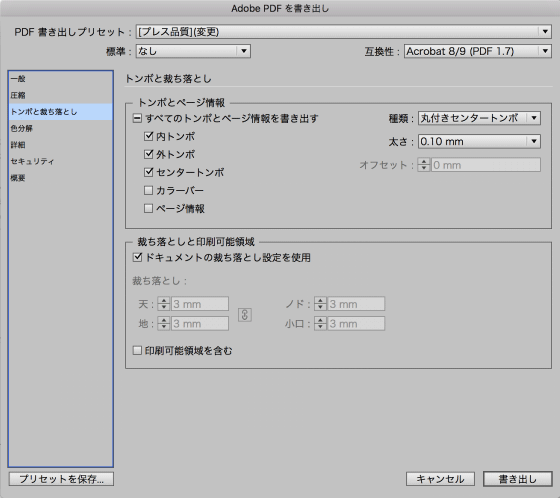560x498 pixels.
Task: Select セキュリティ in the left category list
Action: point(61,161)
